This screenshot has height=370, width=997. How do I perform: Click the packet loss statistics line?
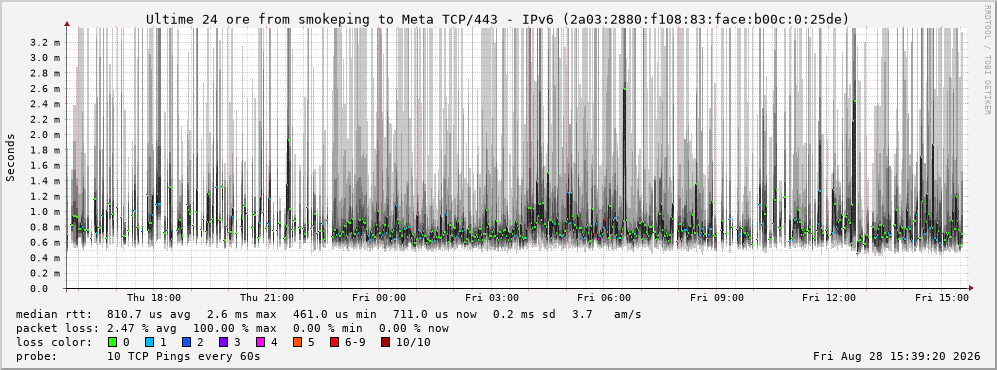[x=232, y=329]
